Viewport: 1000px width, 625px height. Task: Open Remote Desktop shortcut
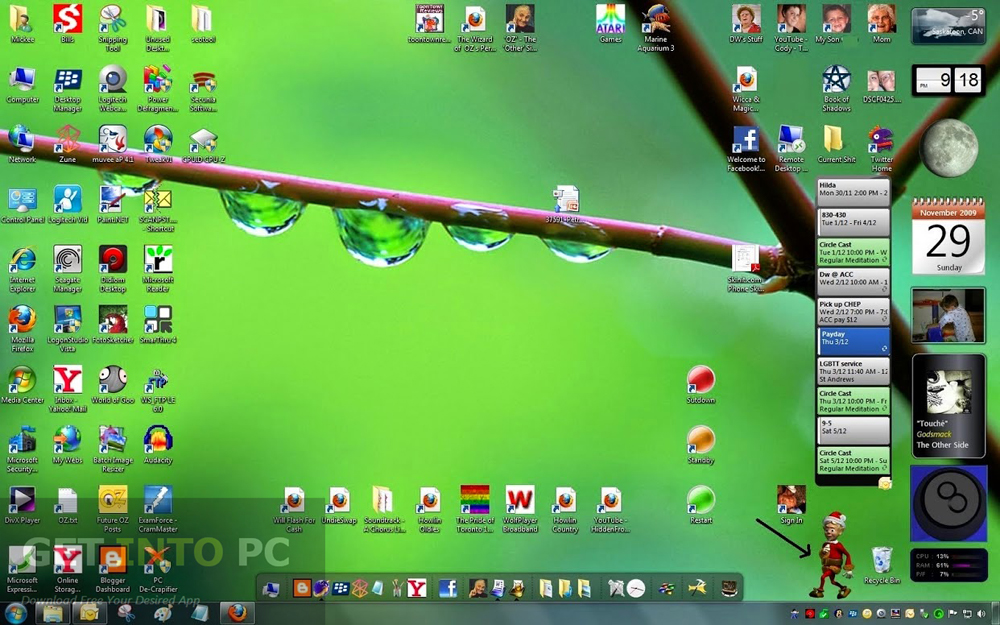click(x=791, y=149)
